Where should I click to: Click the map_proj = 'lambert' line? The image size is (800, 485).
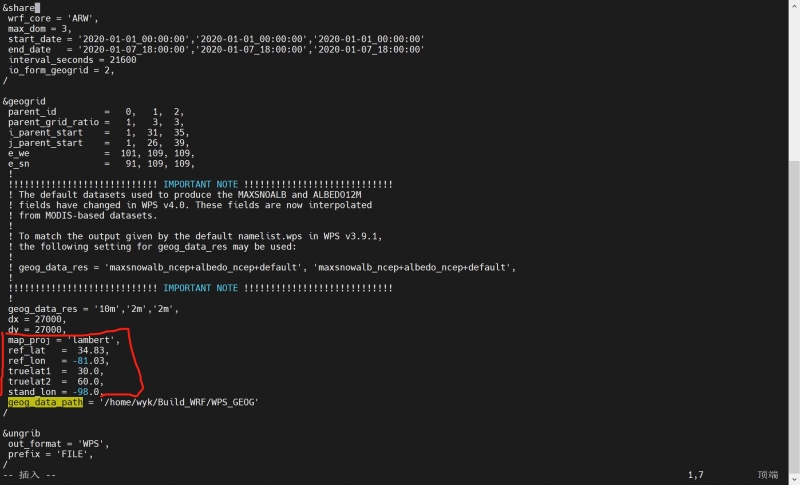point(64,340)
